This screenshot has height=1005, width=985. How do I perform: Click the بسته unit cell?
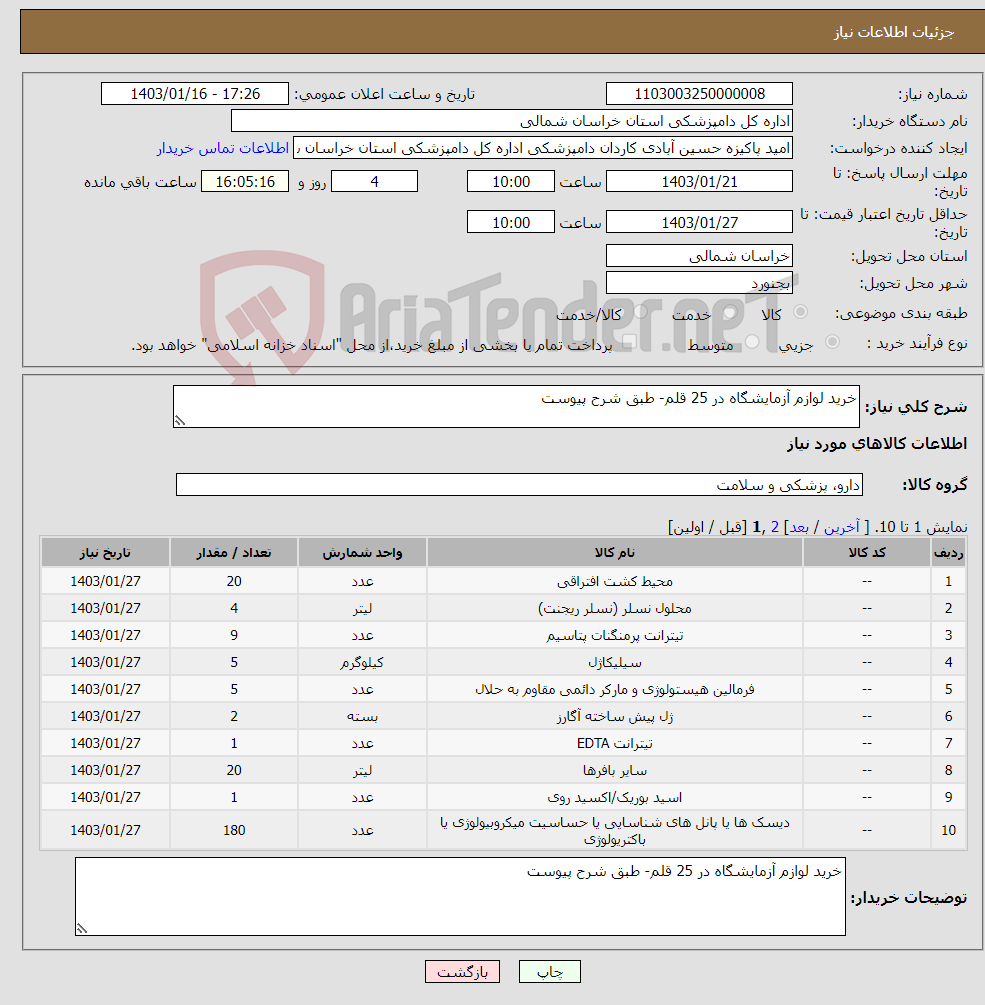[x=362, y=716]
